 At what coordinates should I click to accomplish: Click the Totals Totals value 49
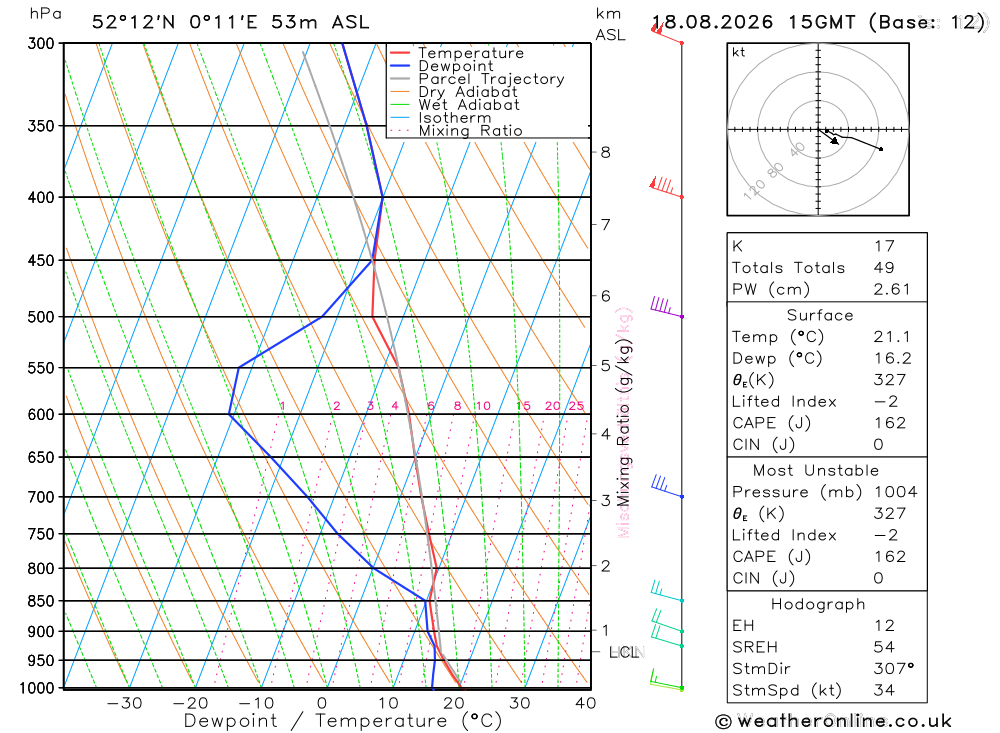884,268
